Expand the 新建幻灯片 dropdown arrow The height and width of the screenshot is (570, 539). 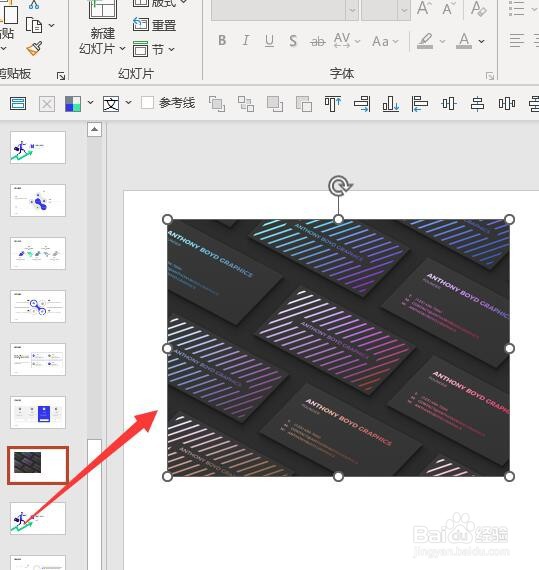click(x=122, y=48)
